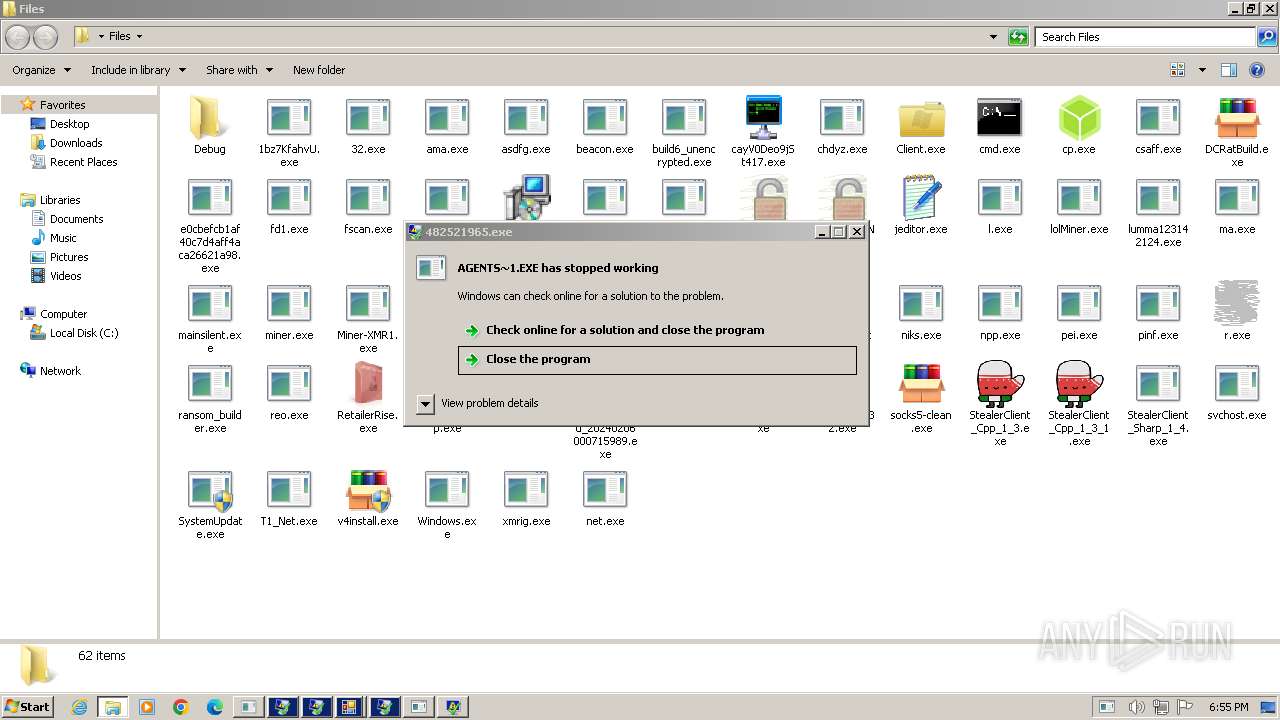Viewport: 1280px width, 720px height.
Task: Open Network in navigation pane
Action: point(60,371)
